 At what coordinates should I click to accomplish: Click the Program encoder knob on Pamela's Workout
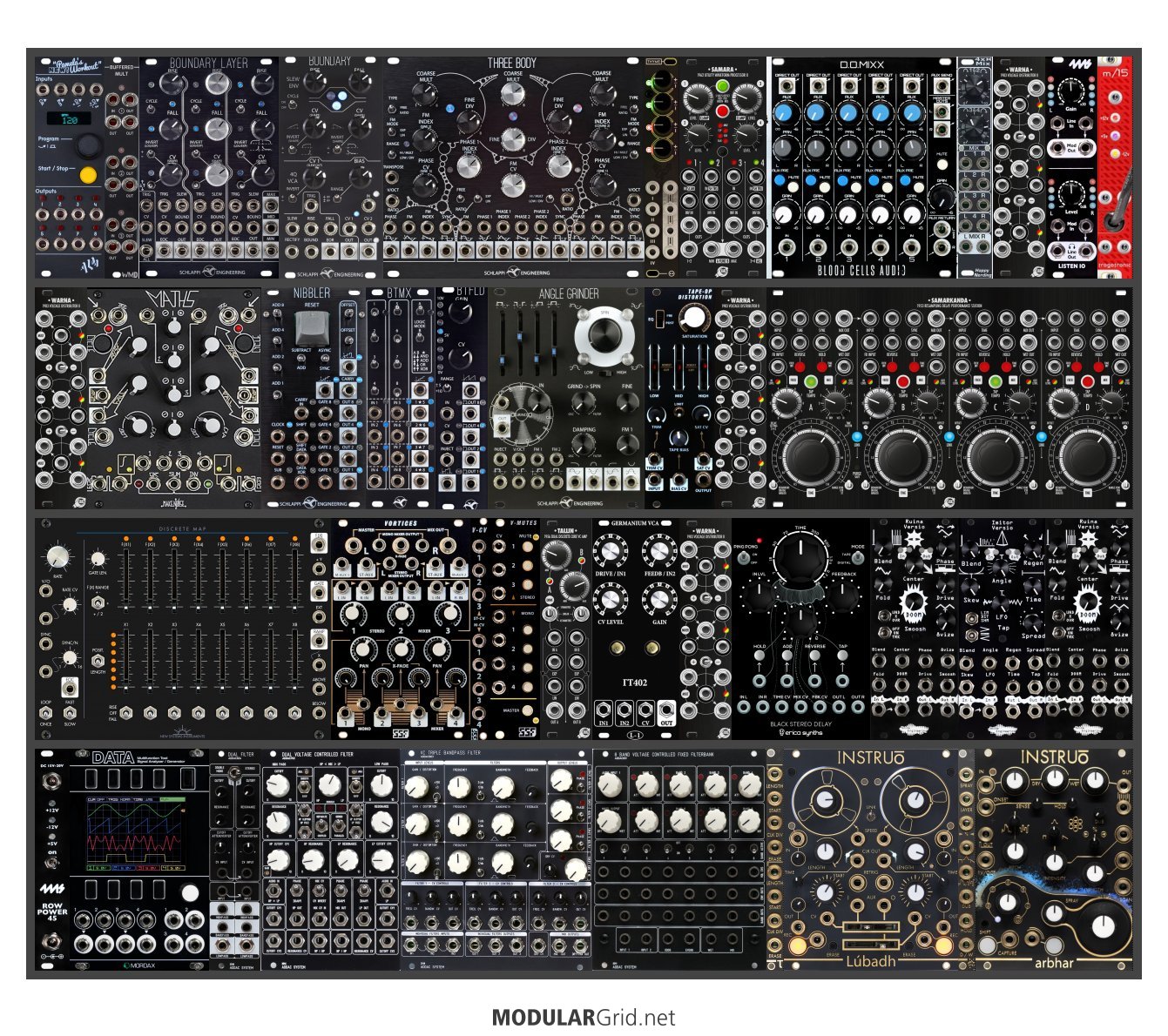point(87,145)
